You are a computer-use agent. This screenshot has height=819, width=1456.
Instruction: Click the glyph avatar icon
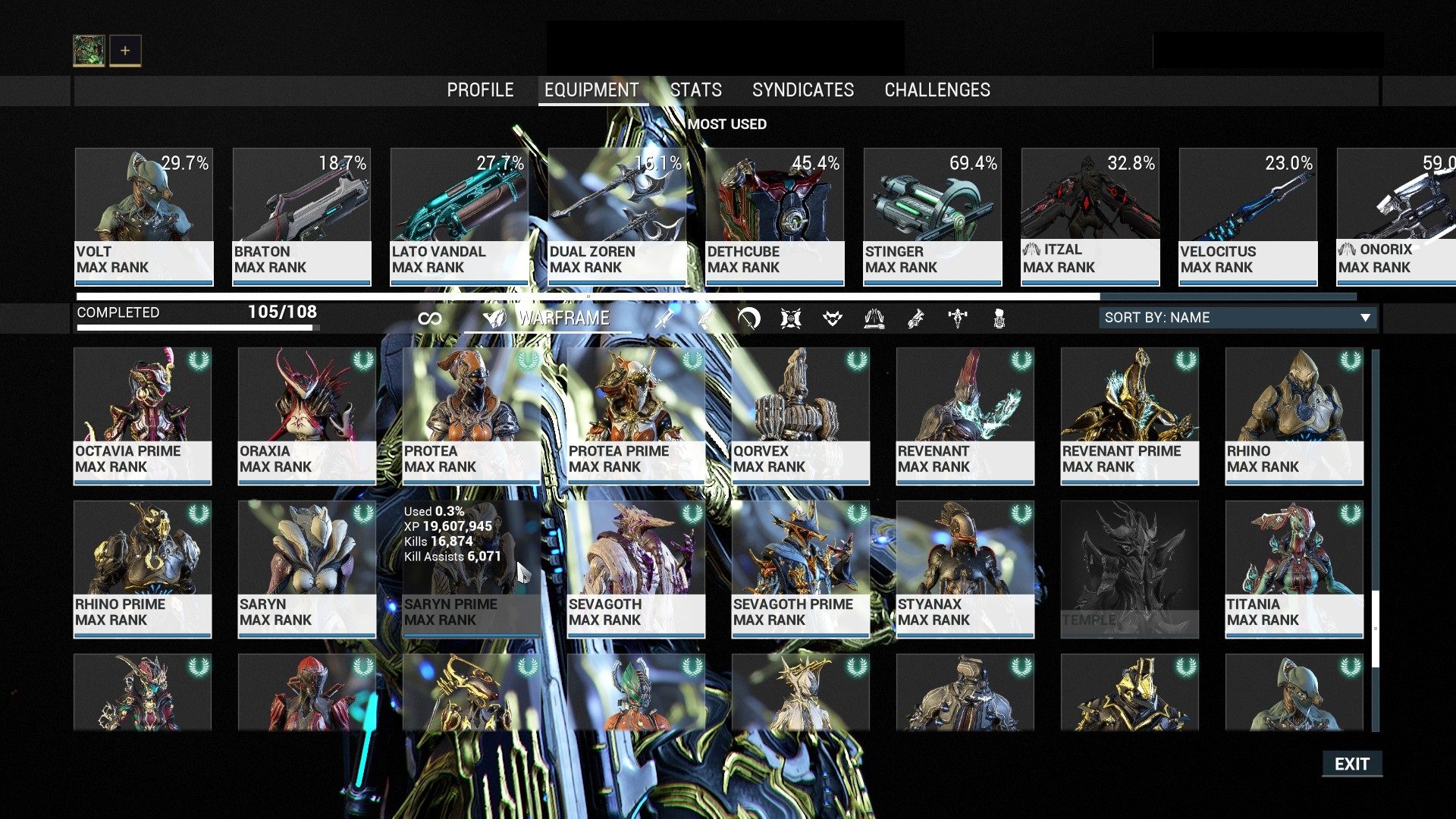[x=89, y=51]
